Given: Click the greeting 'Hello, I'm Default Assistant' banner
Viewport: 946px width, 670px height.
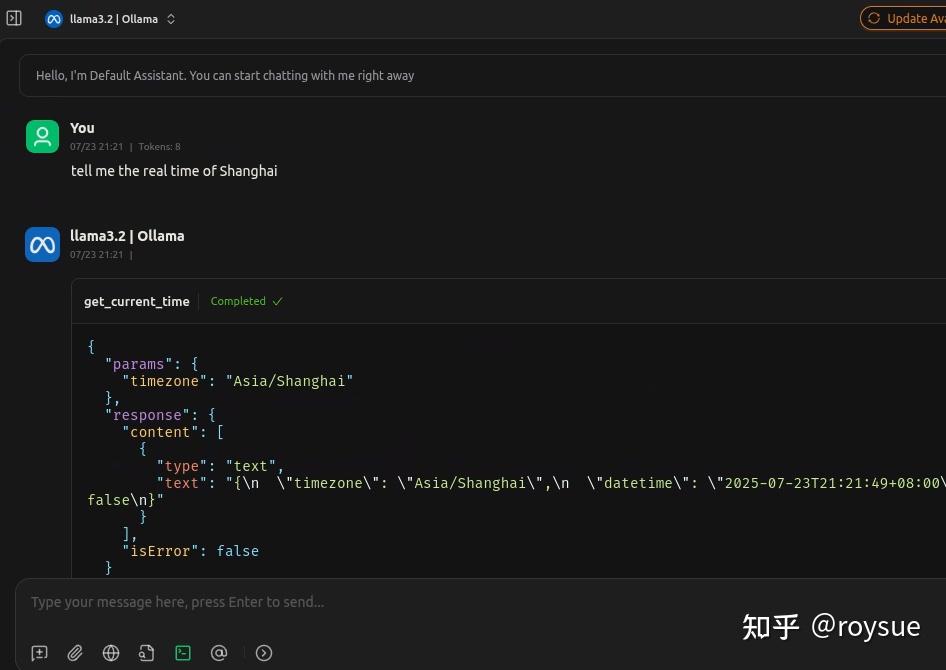Looking at the screenshot, I should (x=483, y=75).
